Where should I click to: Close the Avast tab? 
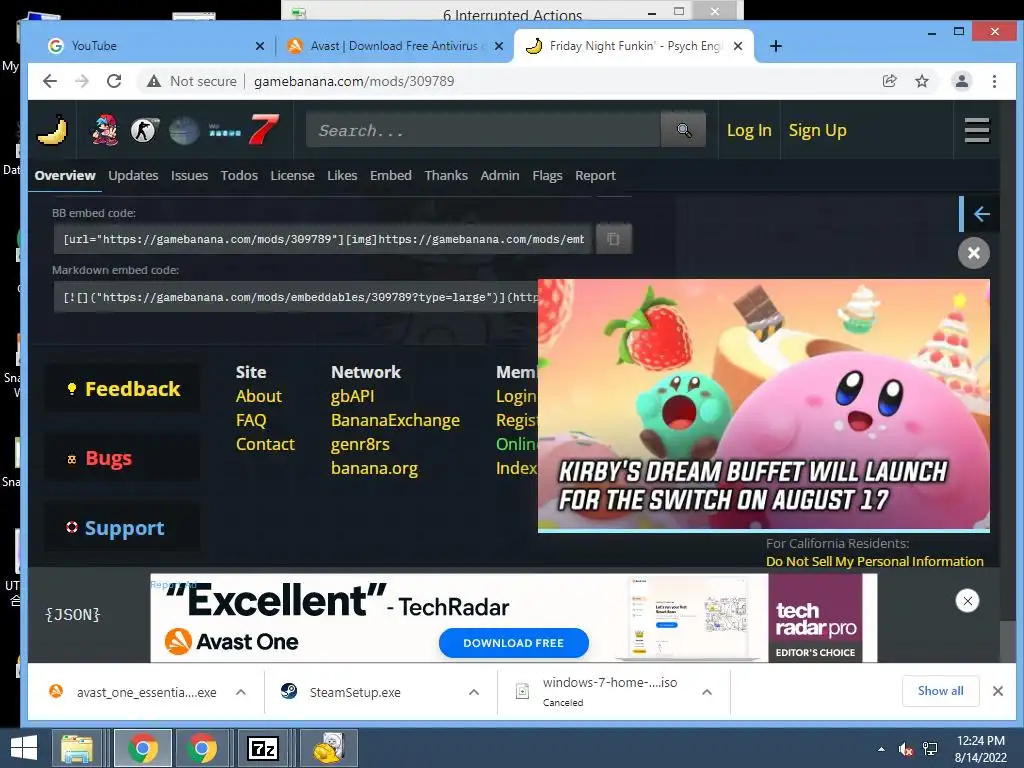pyautogui.click(x=499, y=46)
